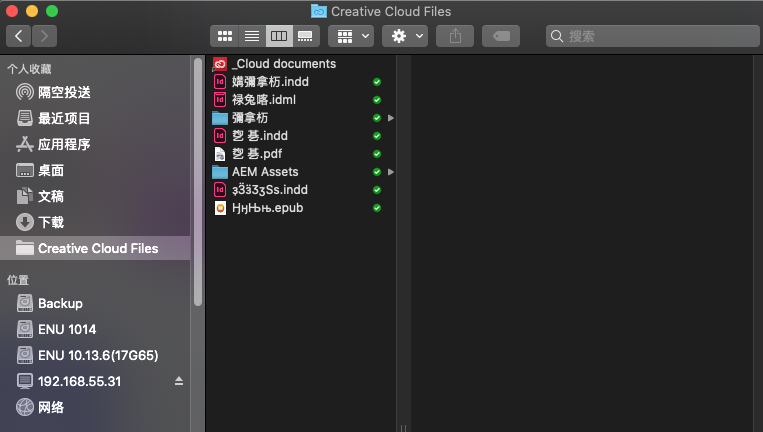This screenshot has height=432, width=763.
Task: Click the magnifier icon in search field
Action: [x=557, y=36]
